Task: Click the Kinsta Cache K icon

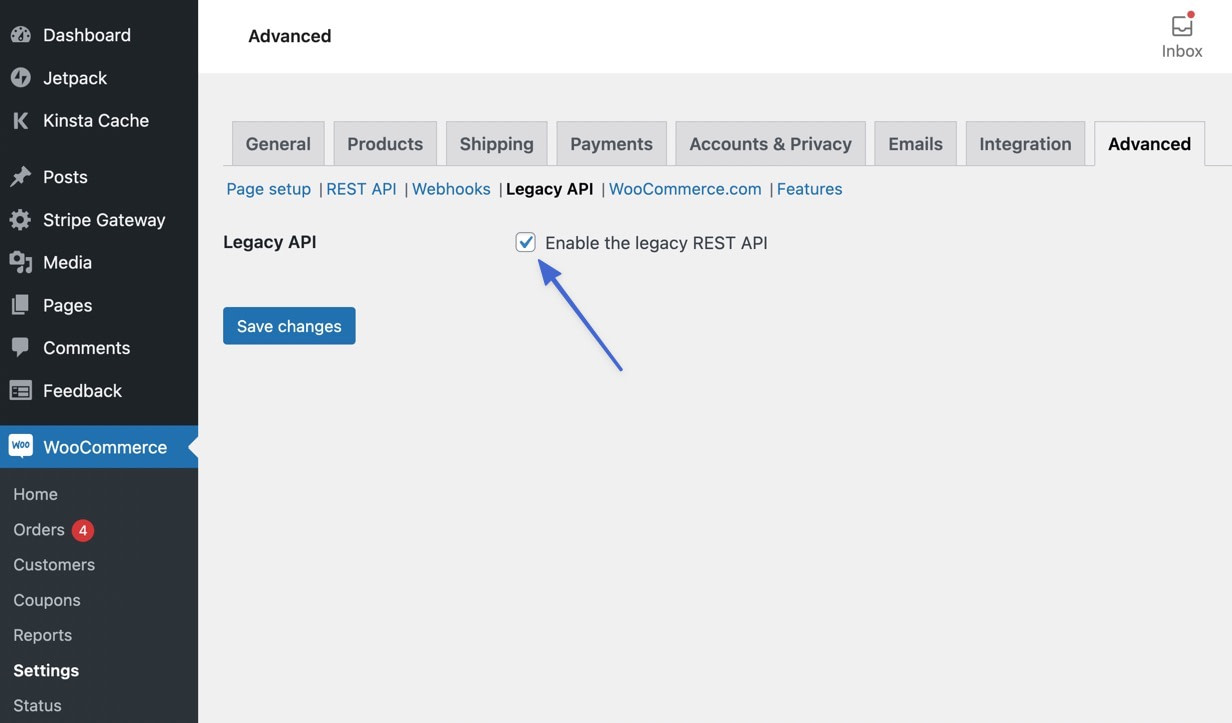Action: point(20,121)
